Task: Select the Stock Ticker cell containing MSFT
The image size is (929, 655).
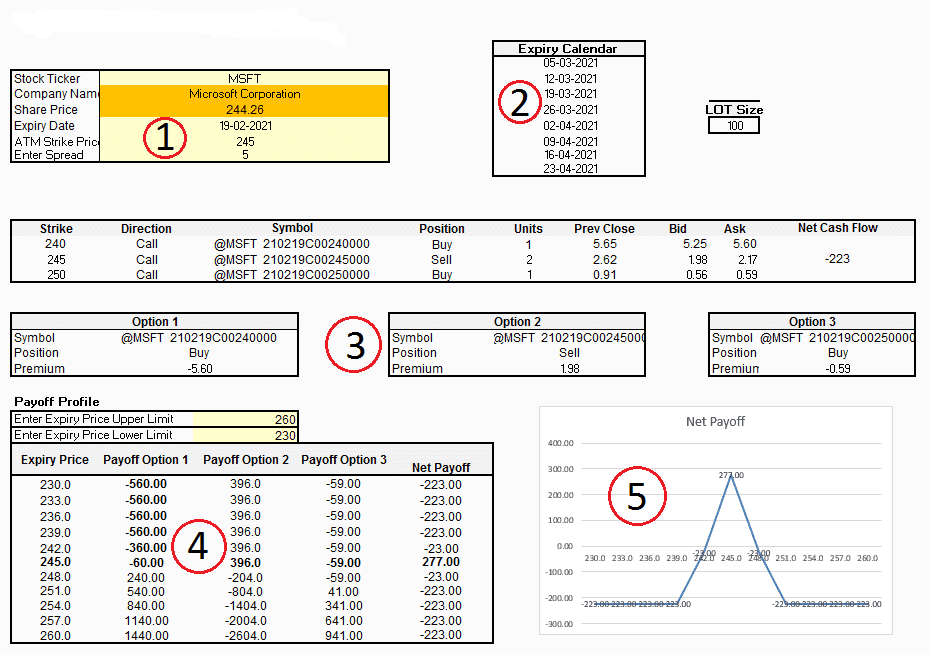Action: click(244, 79)
